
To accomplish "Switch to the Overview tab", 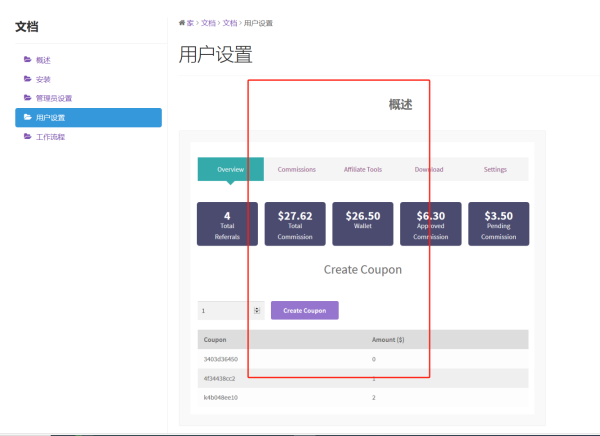I will point(230,169).
